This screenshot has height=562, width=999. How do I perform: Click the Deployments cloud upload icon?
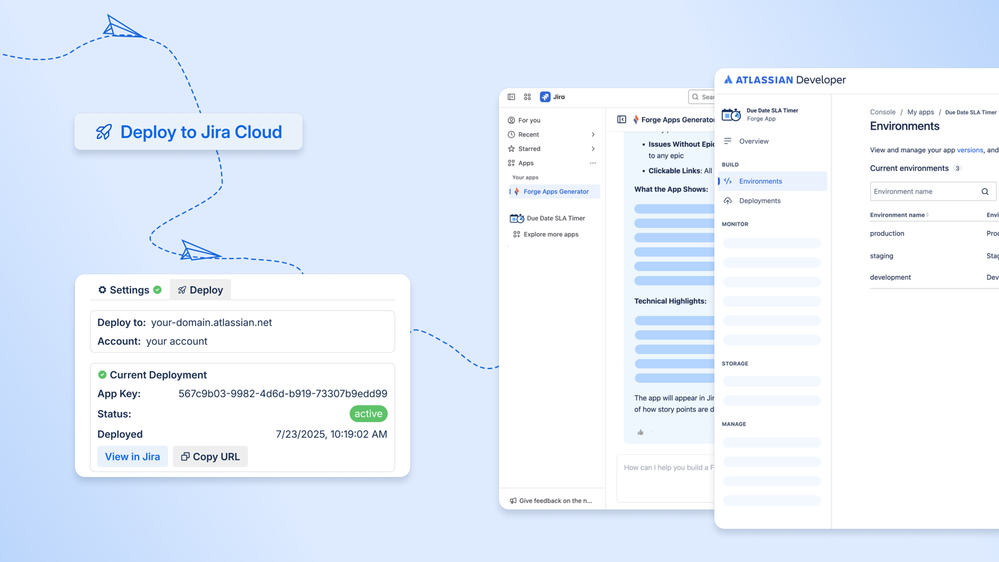click(x=728, y=201)
